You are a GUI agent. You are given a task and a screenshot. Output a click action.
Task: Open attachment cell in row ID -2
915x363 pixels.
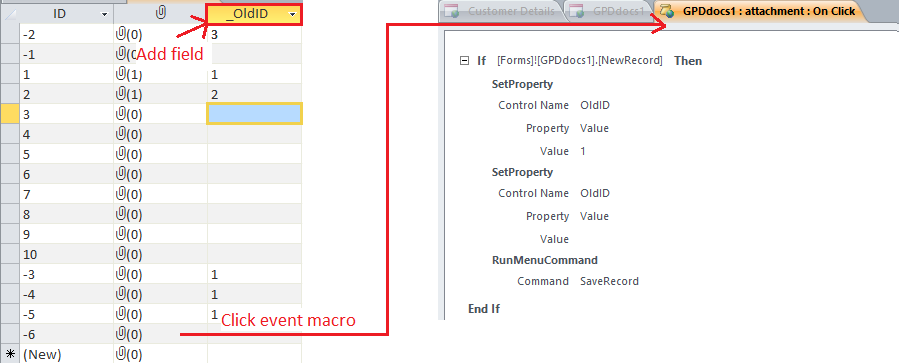(x=160, y=34)
